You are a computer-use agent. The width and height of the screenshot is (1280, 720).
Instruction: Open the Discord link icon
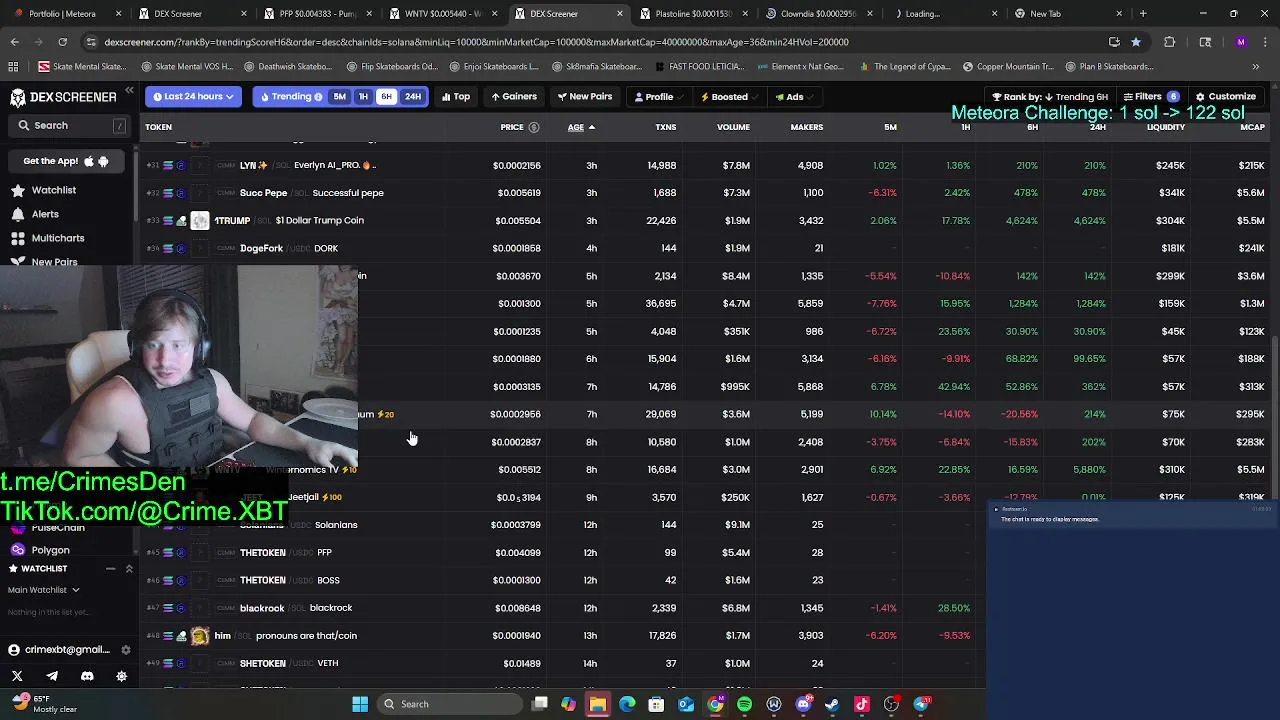tap(87, 676)
